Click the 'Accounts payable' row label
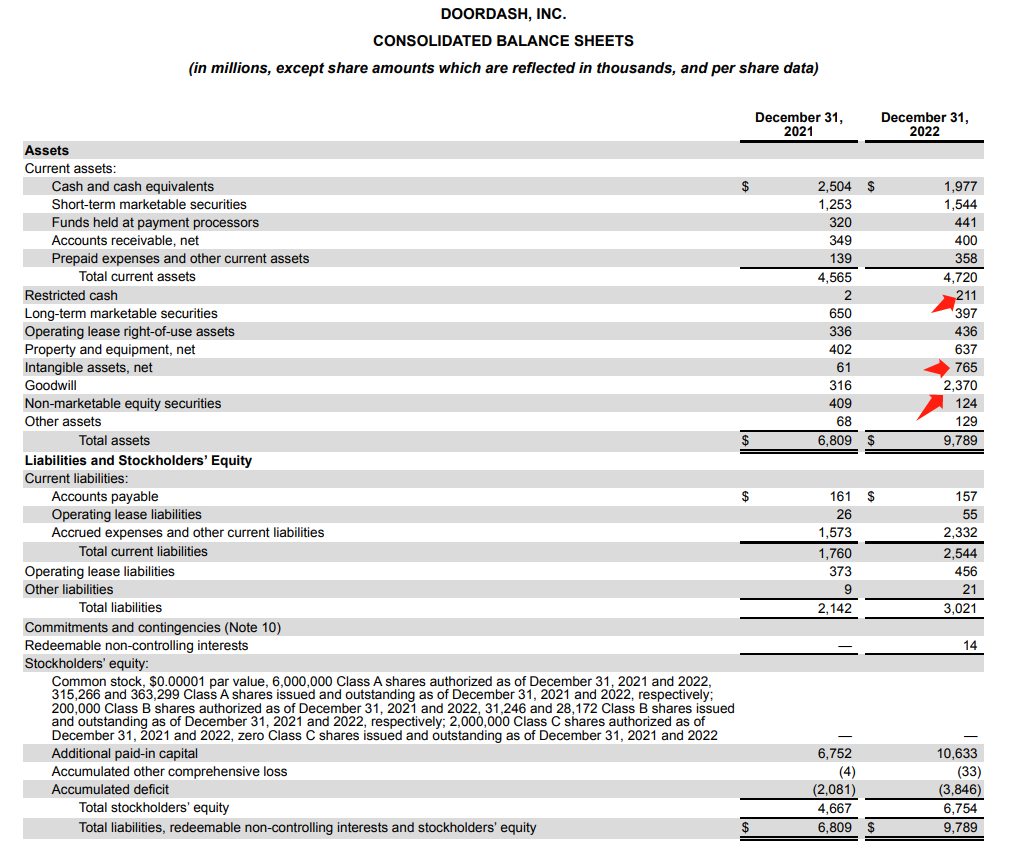Image resolution: width=1009 pixels, height=849 pixels. coord(105,497)
